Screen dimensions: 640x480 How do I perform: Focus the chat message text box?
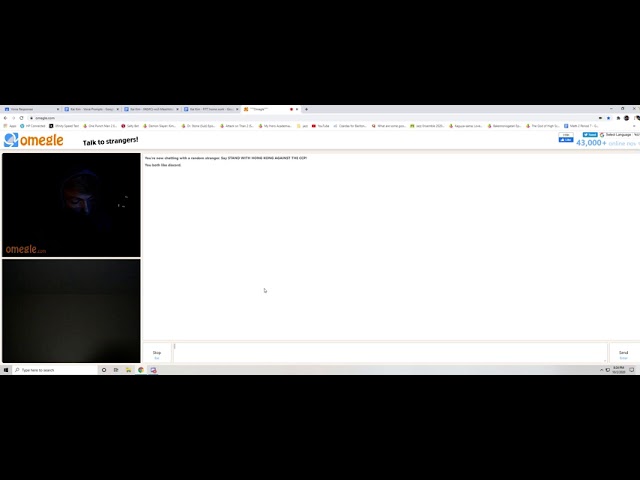[x=390, y=352]
